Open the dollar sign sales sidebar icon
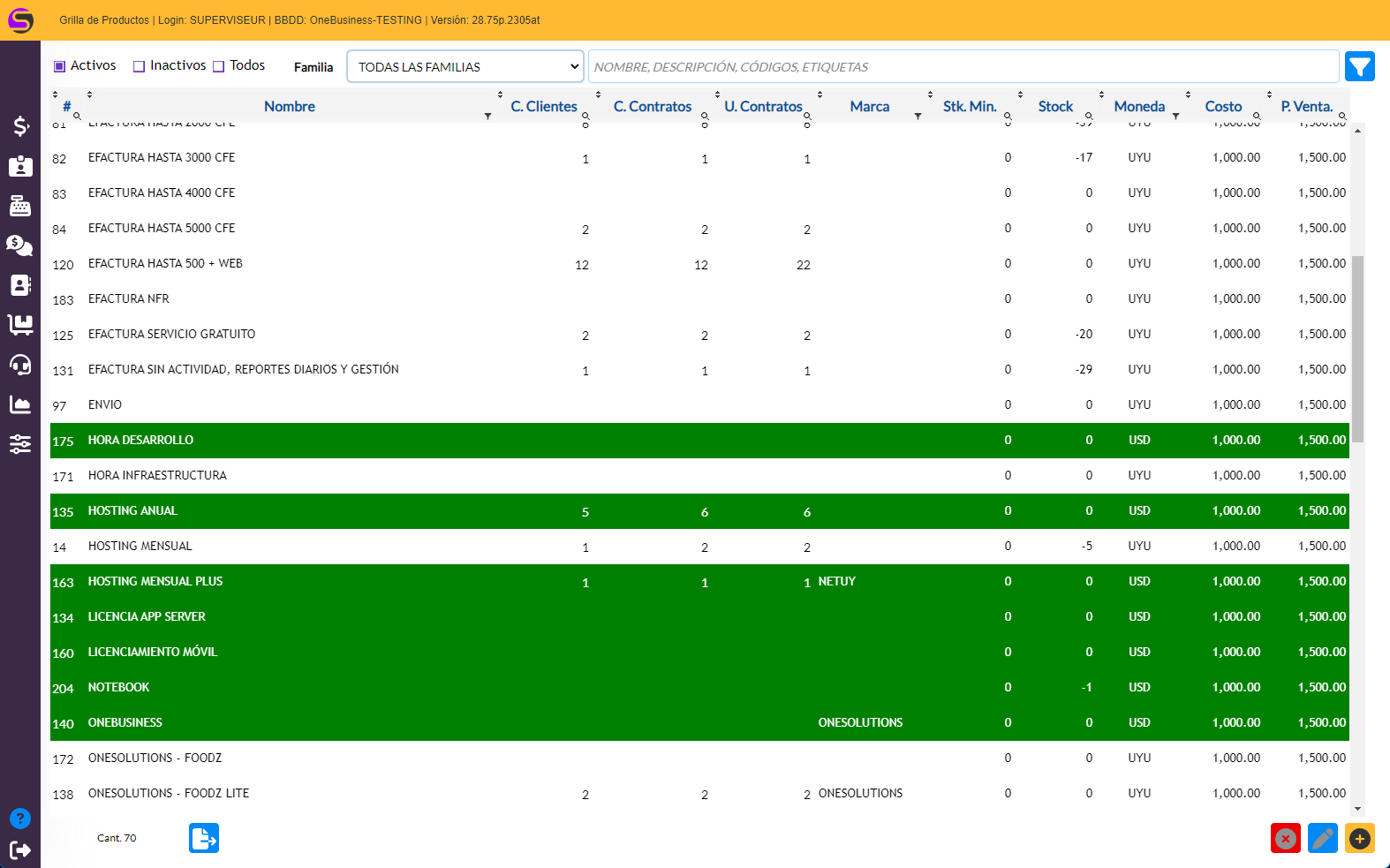Image resolution: width=1390 pixels, height=868 pixels. coord(20,126)
